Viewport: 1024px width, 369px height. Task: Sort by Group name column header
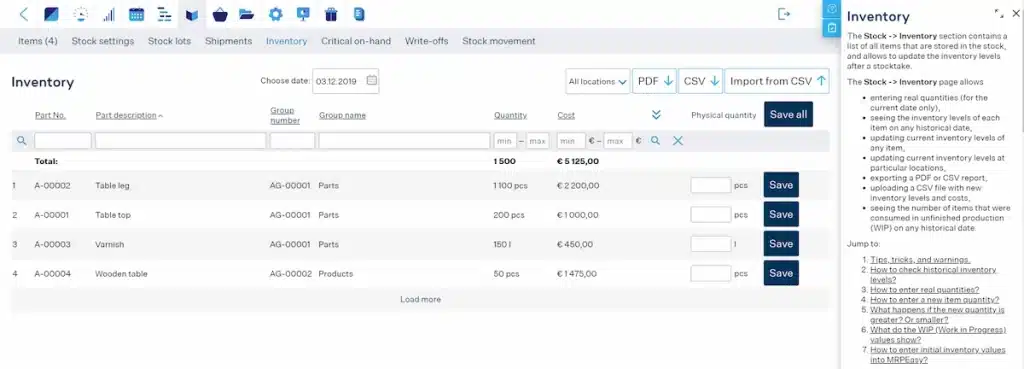pyautogui.click(x=342, y=116)
